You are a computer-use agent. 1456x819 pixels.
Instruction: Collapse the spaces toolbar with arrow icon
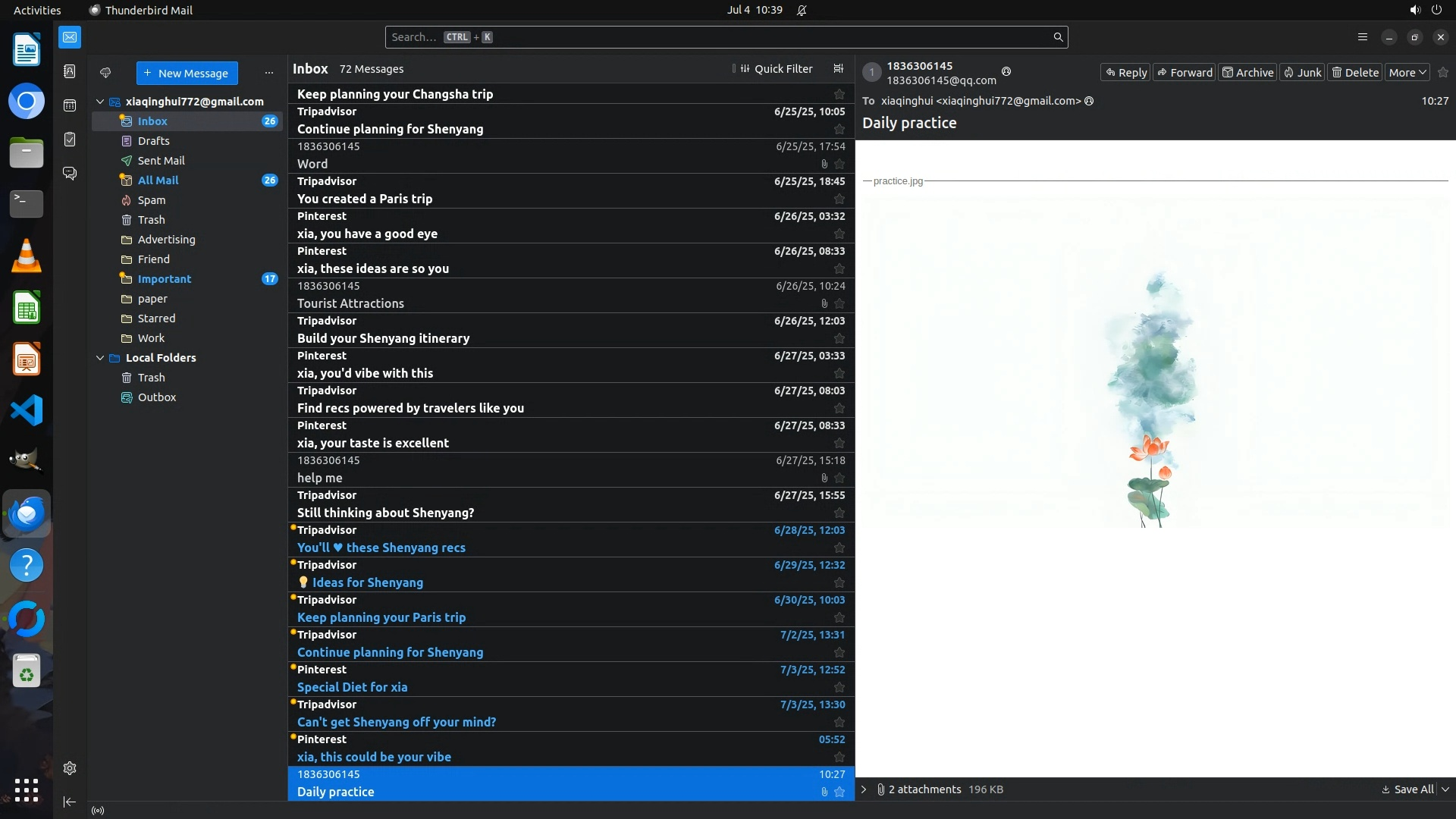click(70, 802)
